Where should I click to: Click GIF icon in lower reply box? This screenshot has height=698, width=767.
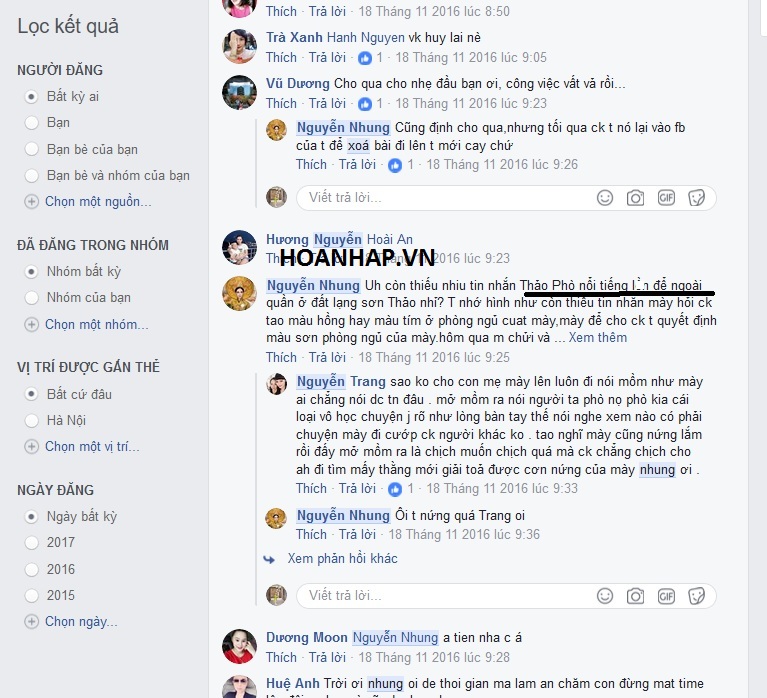coord(666,596)
